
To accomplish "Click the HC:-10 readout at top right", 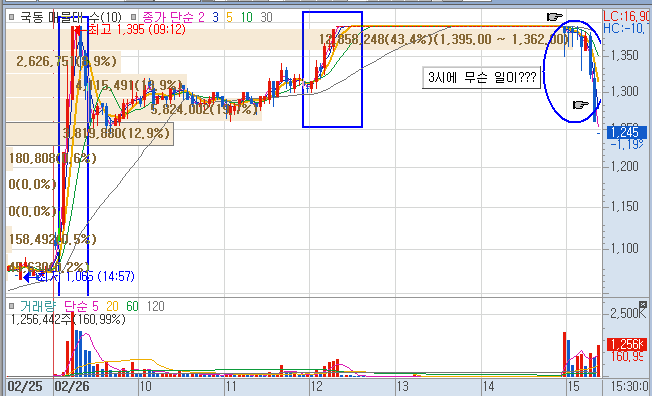I will 626,28.
